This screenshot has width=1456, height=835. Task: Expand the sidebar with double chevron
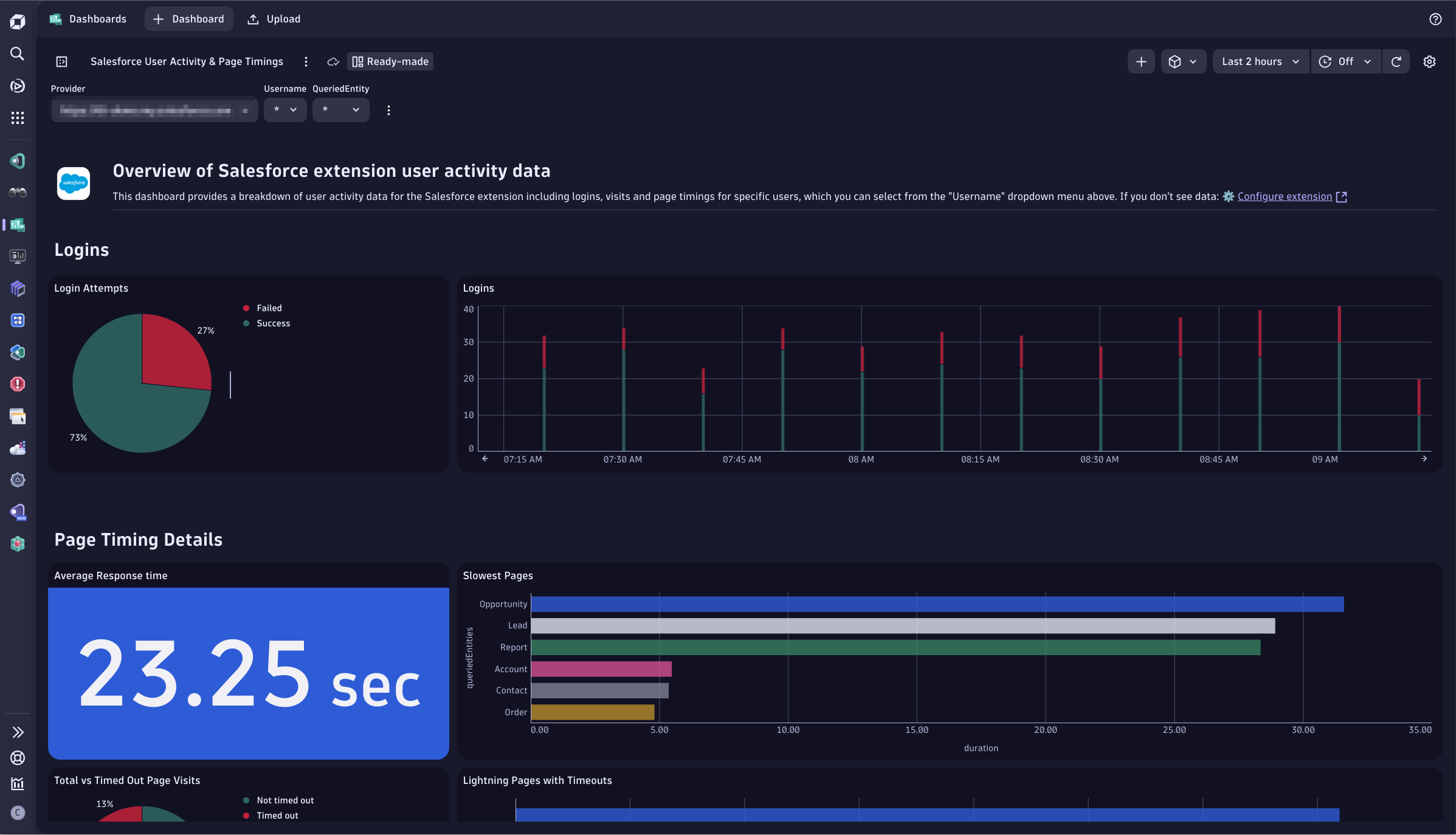click(18, 732)
